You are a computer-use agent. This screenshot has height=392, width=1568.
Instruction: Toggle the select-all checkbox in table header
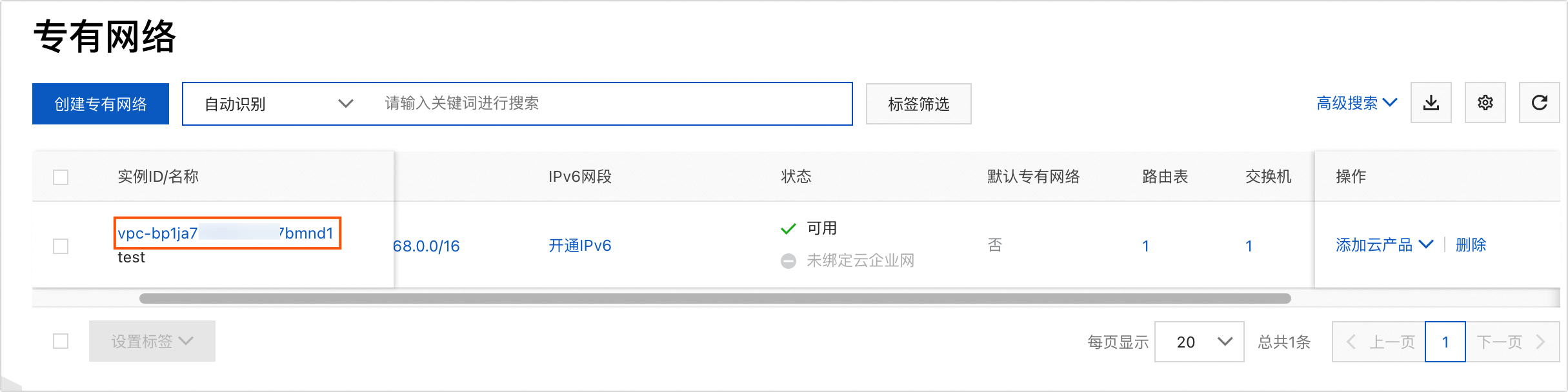pos(61,177)
